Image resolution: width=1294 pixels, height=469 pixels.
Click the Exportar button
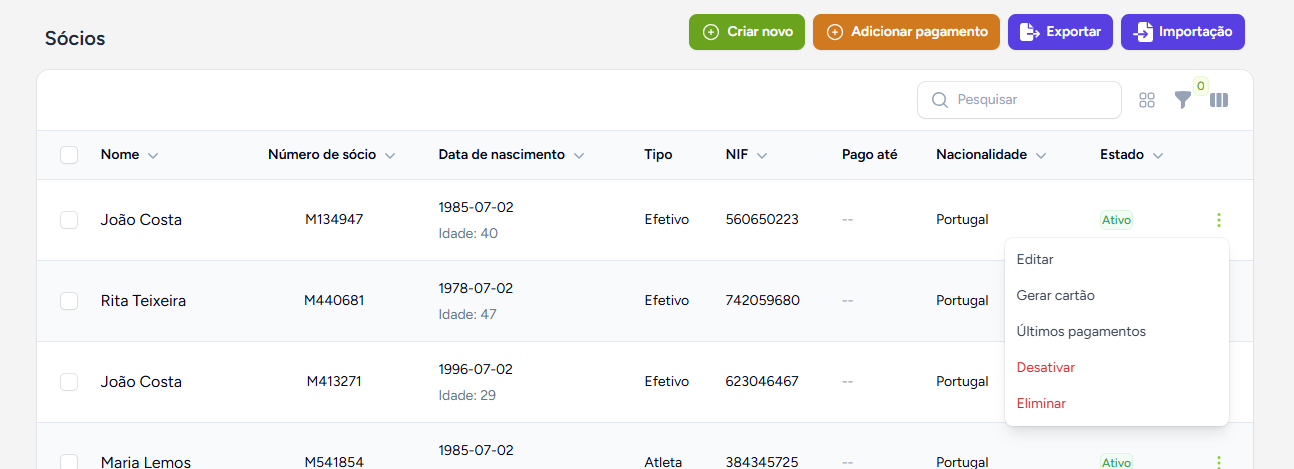[1060, 32]
